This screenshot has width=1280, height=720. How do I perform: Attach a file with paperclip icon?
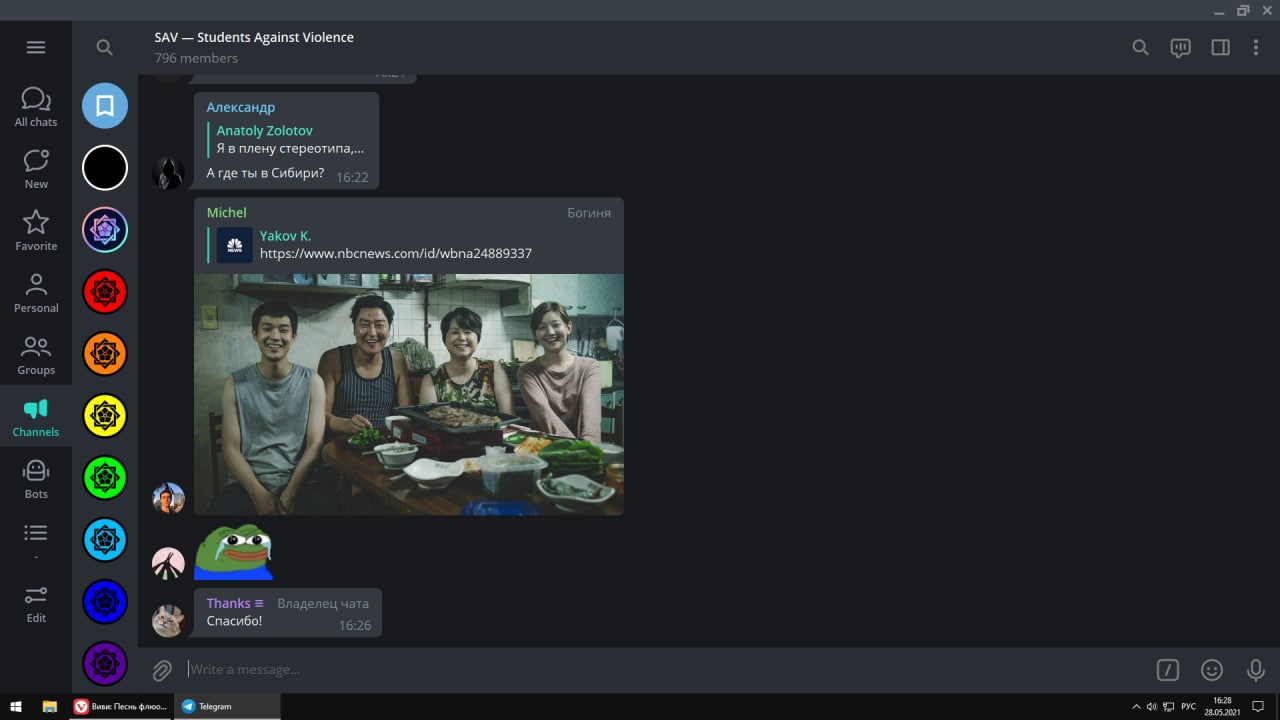[162, 670]
